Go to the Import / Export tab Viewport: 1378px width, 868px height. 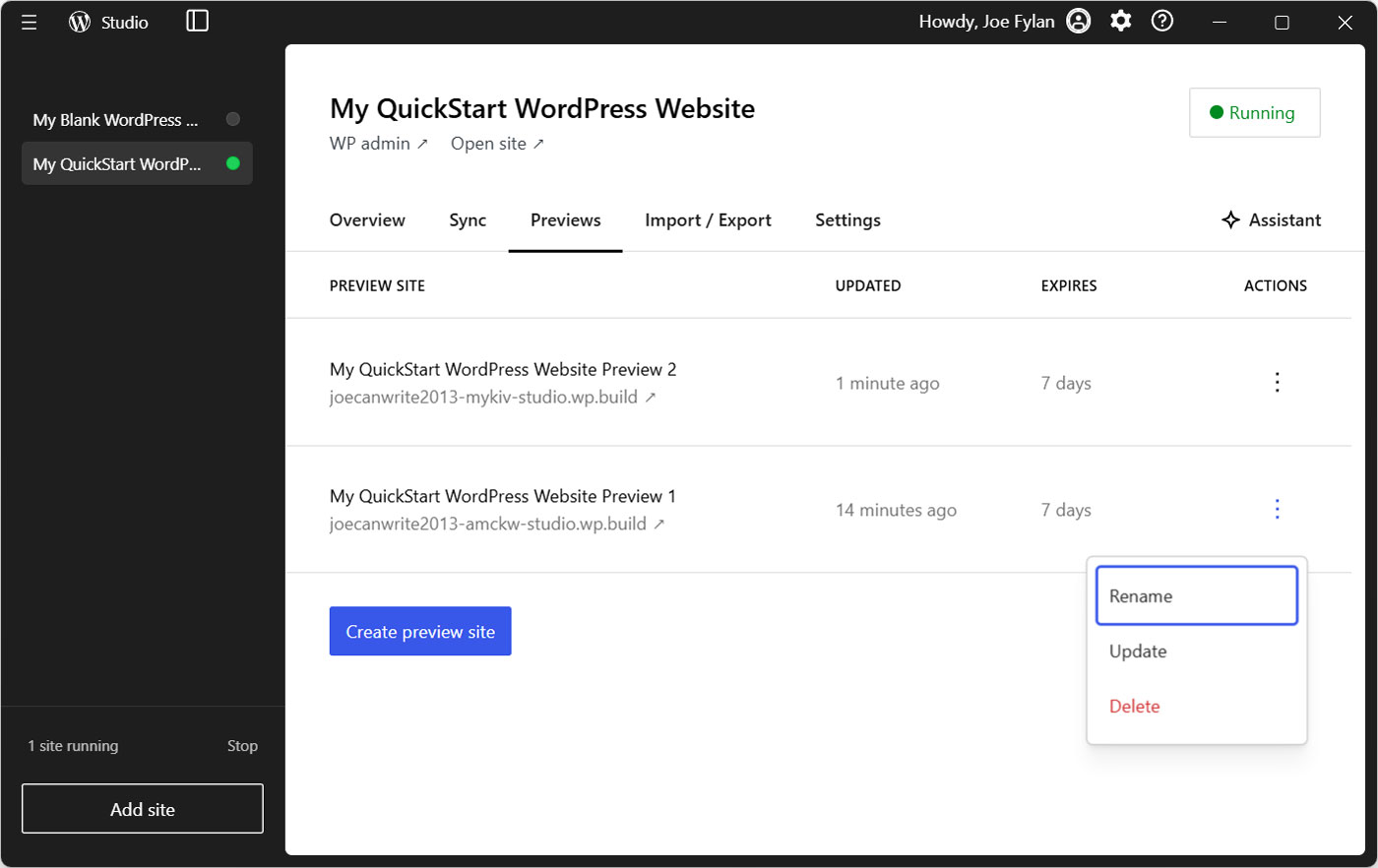click(x=708, y=219)
